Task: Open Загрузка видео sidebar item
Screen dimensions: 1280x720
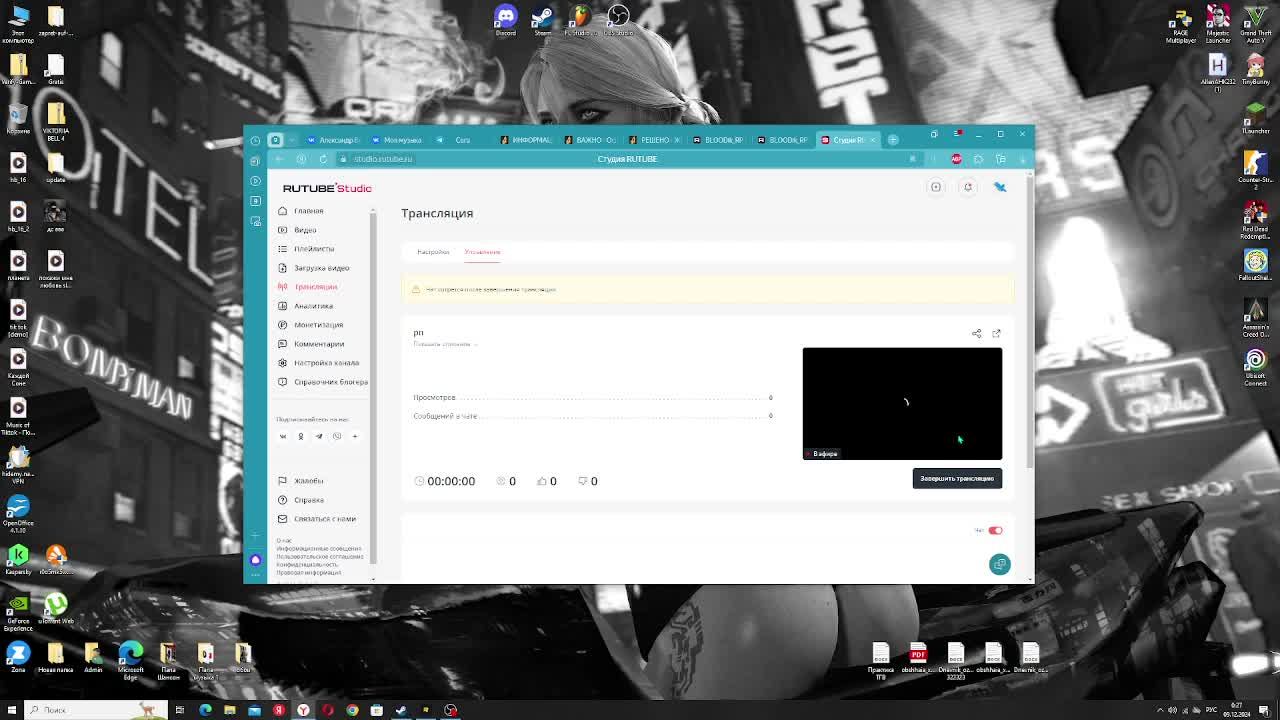Action: pyautogui.click(x=321, y=268)
